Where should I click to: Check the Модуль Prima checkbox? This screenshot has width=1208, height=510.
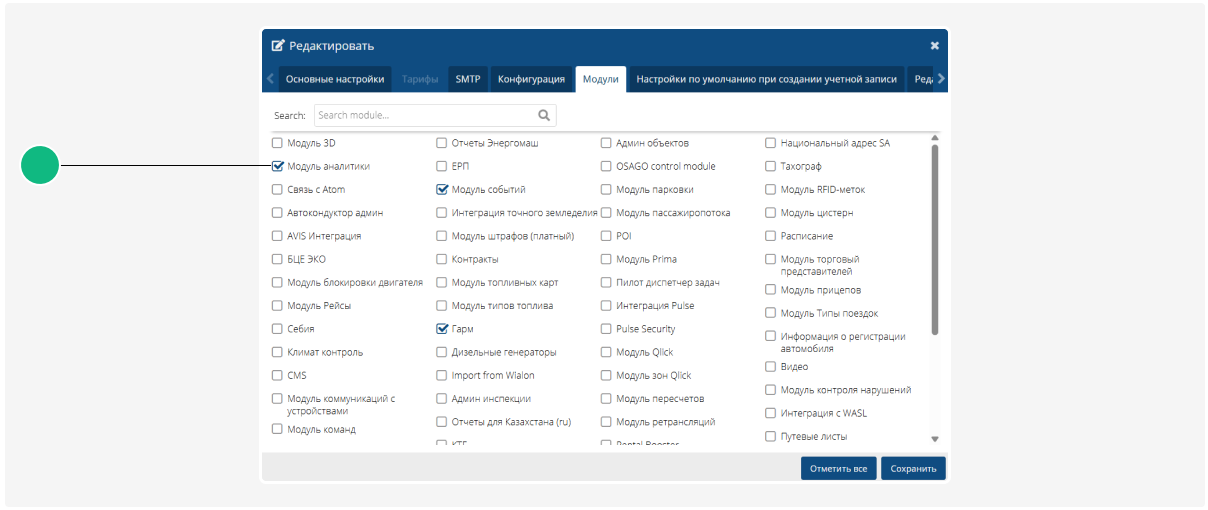point(606,259)
